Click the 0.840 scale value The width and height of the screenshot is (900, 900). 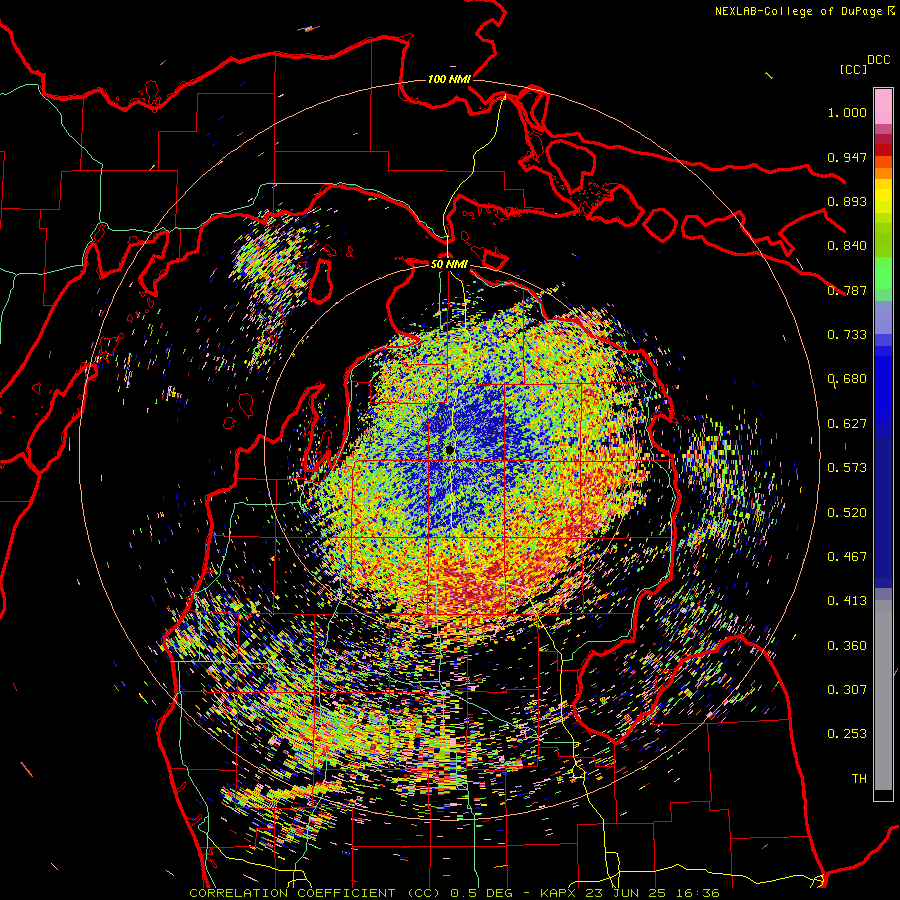pyautogui.click(x=847, y=246)
